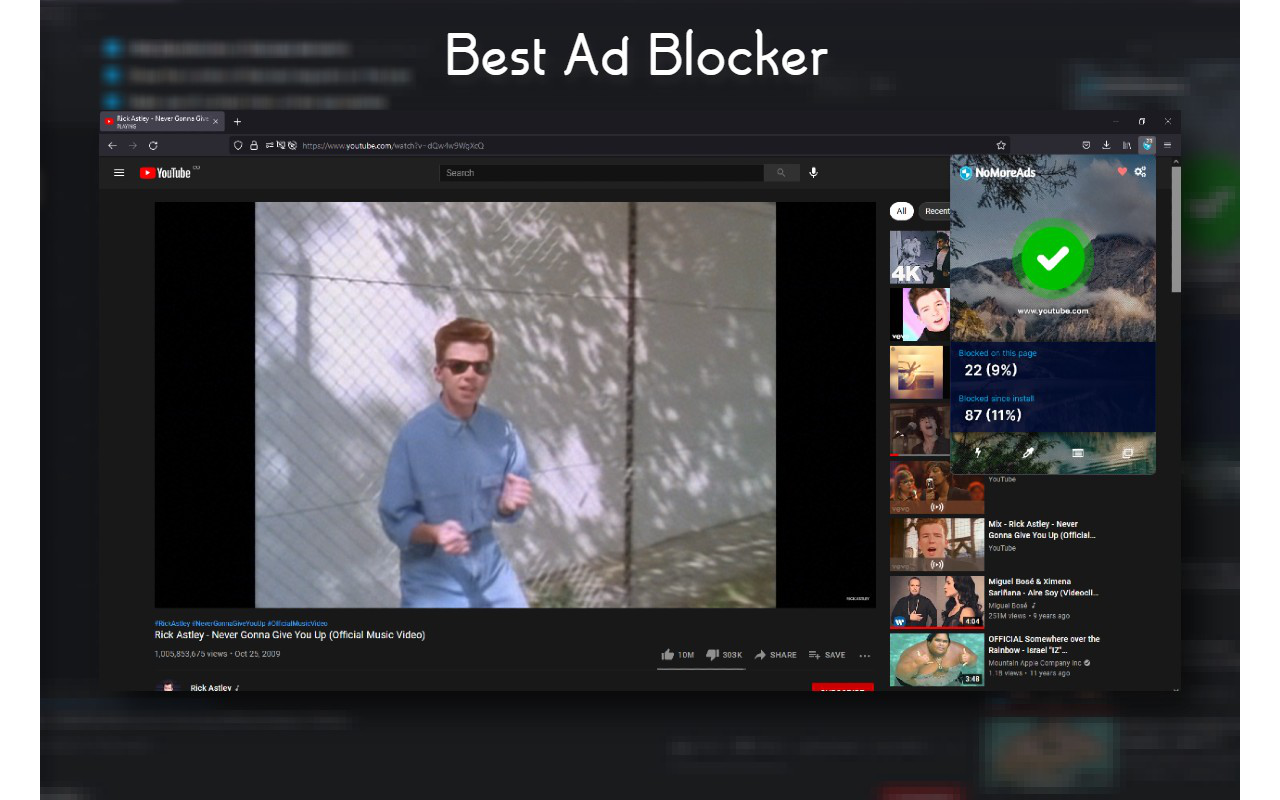Open a new browser tab with plus

point(237,121)
